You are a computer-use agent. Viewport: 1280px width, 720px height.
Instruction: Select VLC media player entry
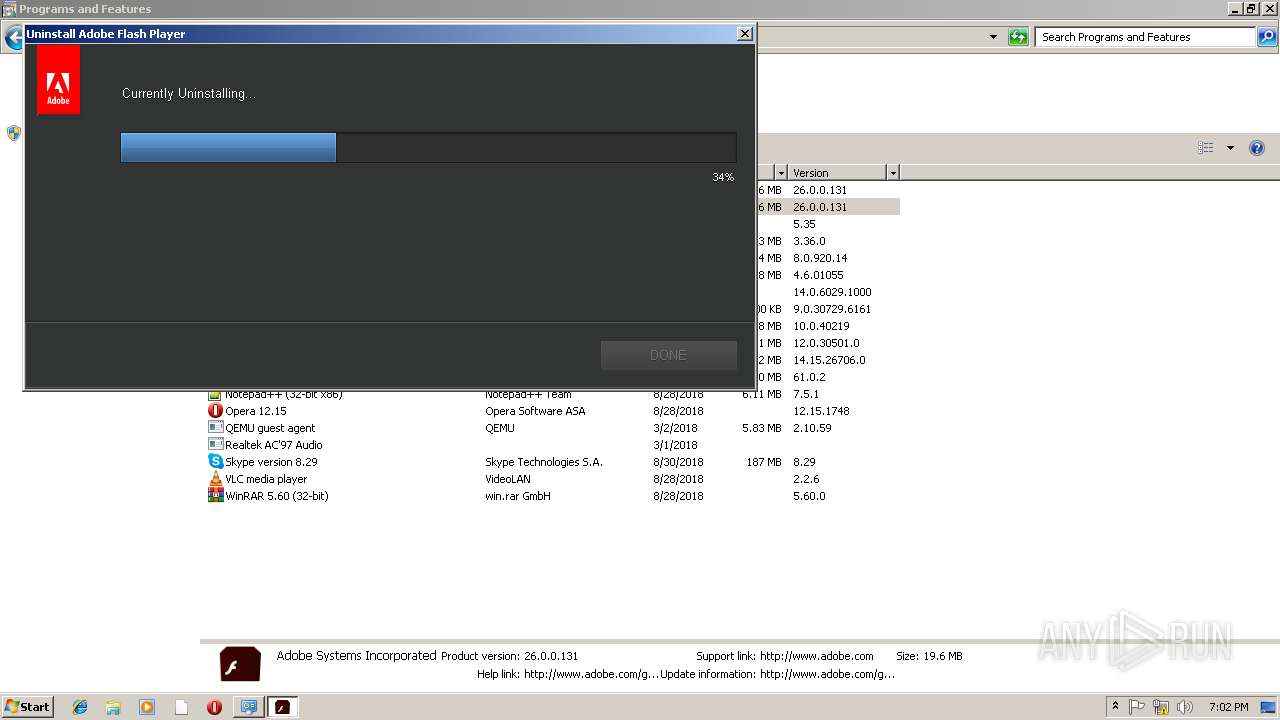(x=266, y=479)
